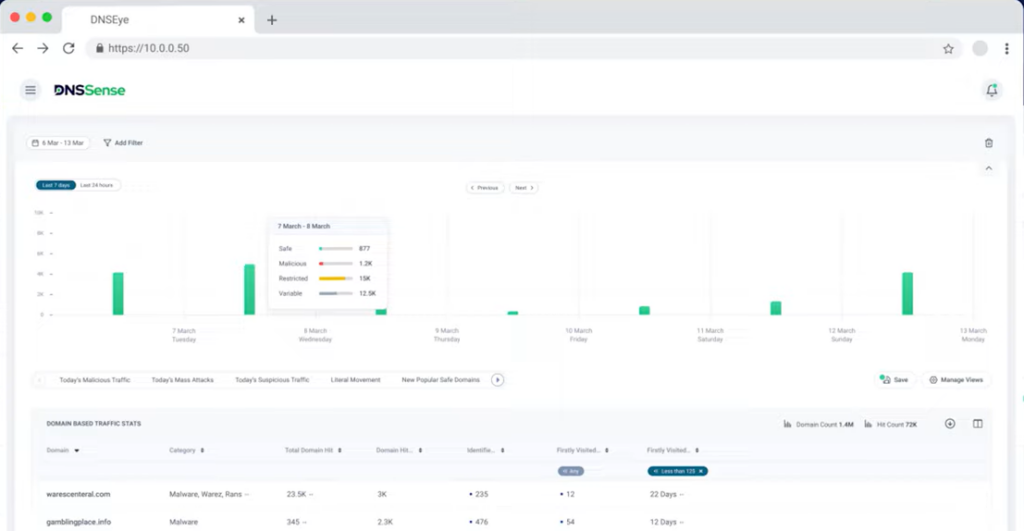Switch chart range to Last 24 hours
The image size is (1024, 531).
click(97, 185)
